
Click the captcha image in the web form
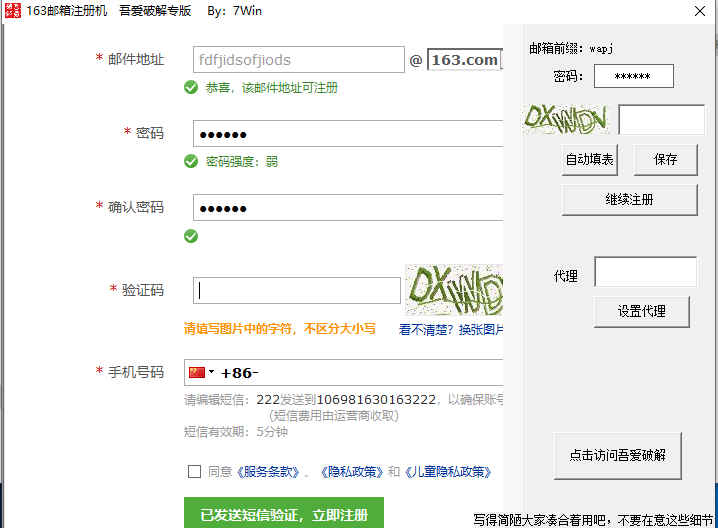[454, 290]
